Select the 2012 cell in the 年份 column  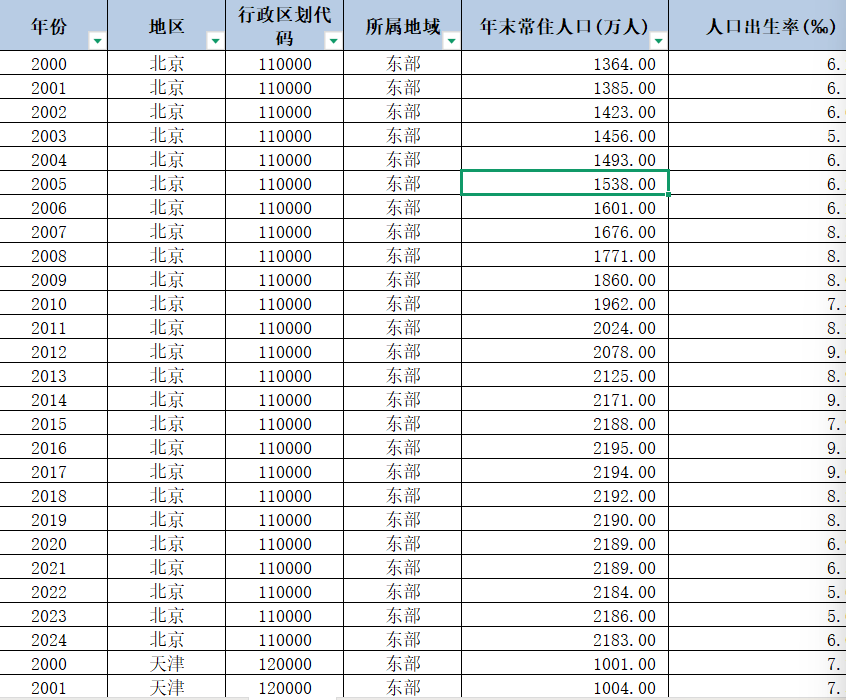point(50,352)
